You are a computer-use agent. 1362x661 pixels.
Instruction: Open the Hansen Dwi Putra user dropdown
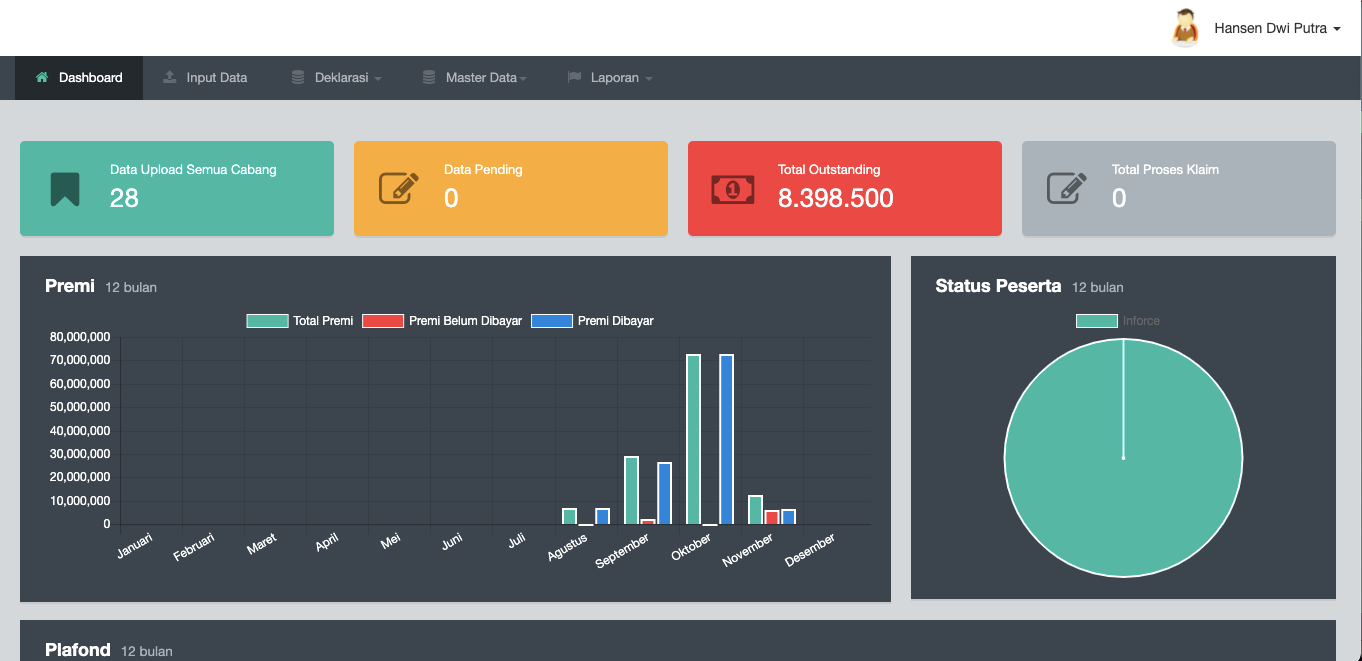click(x=1277, y=28)
